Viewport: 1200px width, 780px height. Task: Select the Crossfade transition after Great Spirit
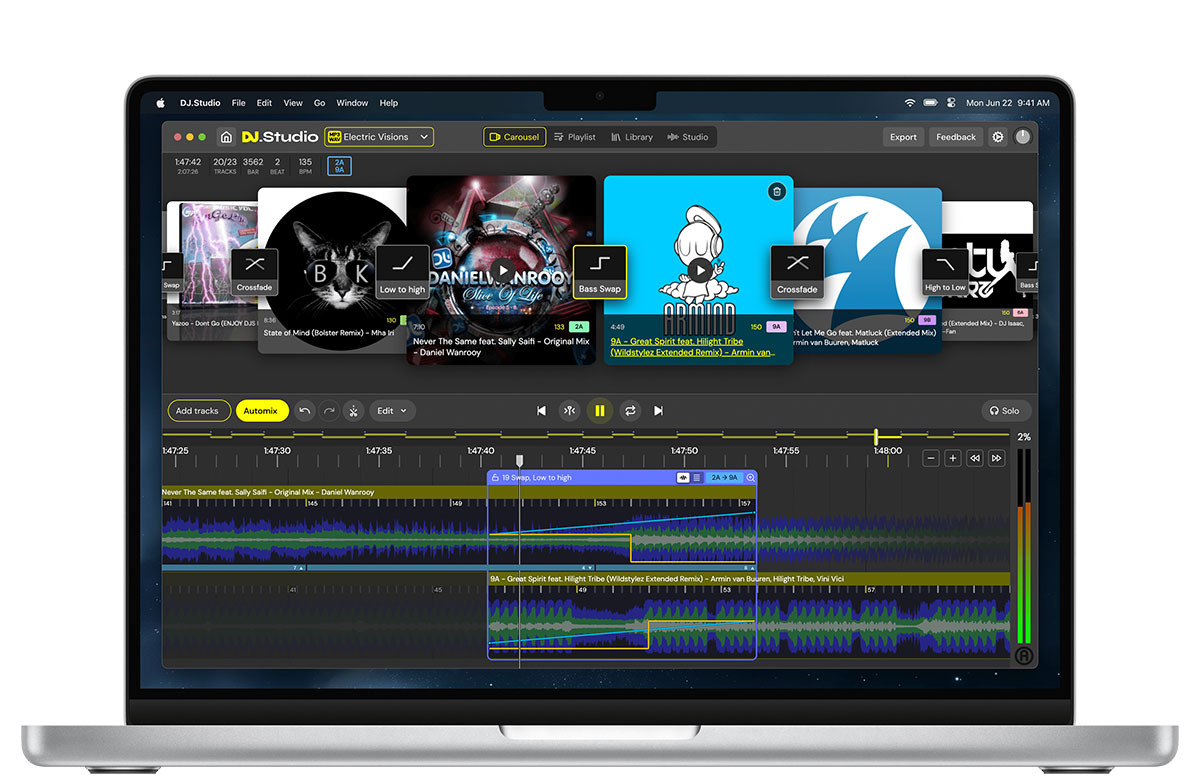(x=797, y=272)
